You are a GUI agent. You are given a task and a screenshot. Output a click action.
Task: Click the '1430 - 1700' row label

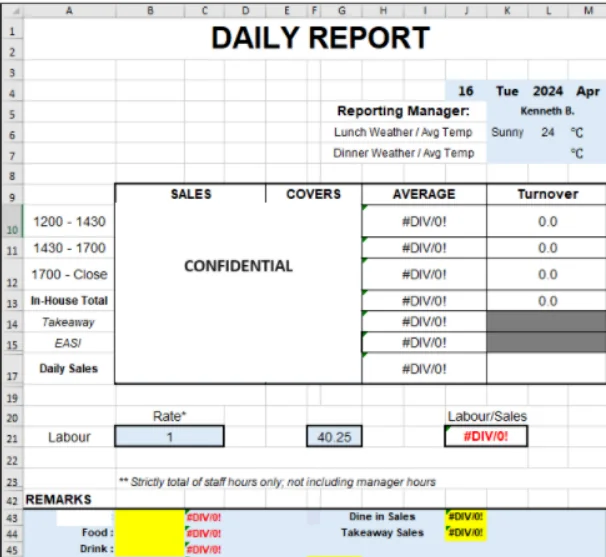coord(69,248)
